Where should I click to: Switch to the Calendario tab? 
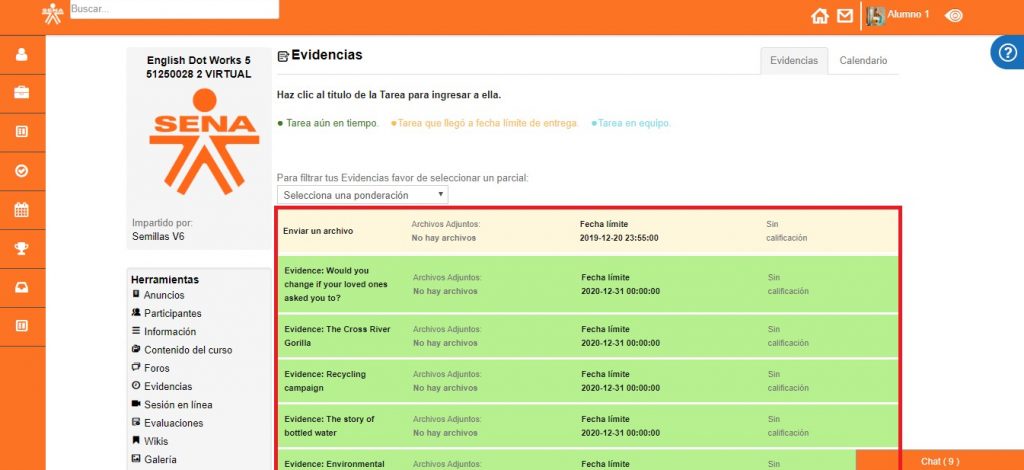click(863, 61)
